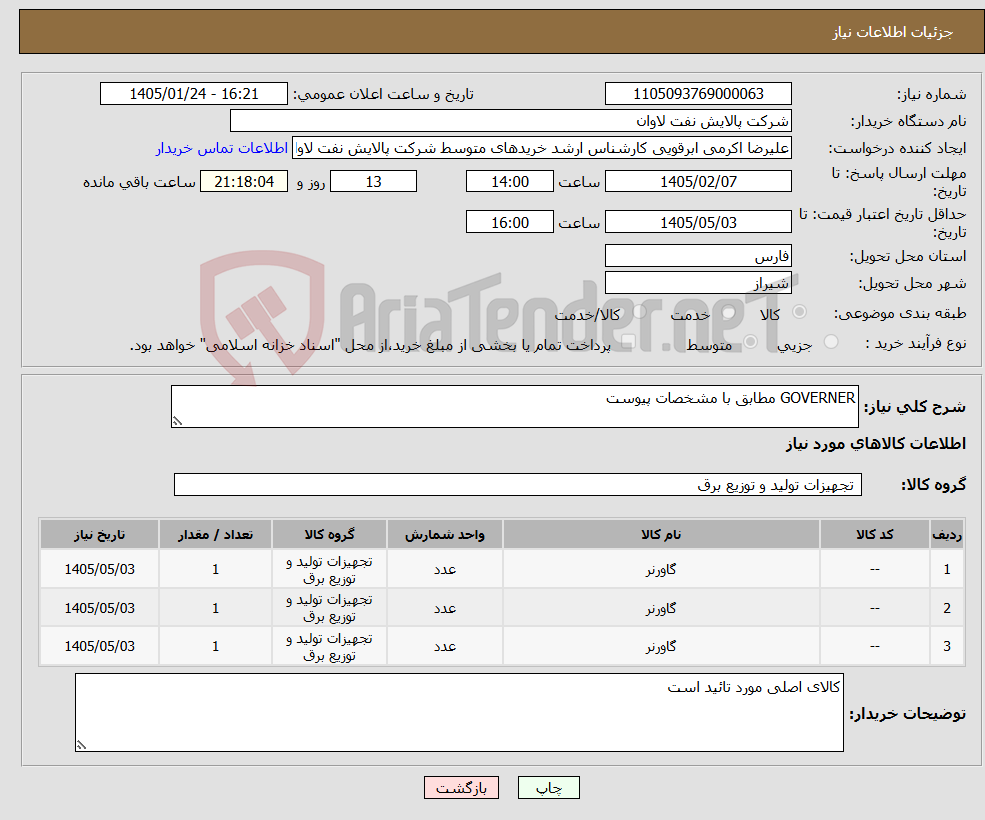Click the need number field 1105093769000063

click(698, 94)
